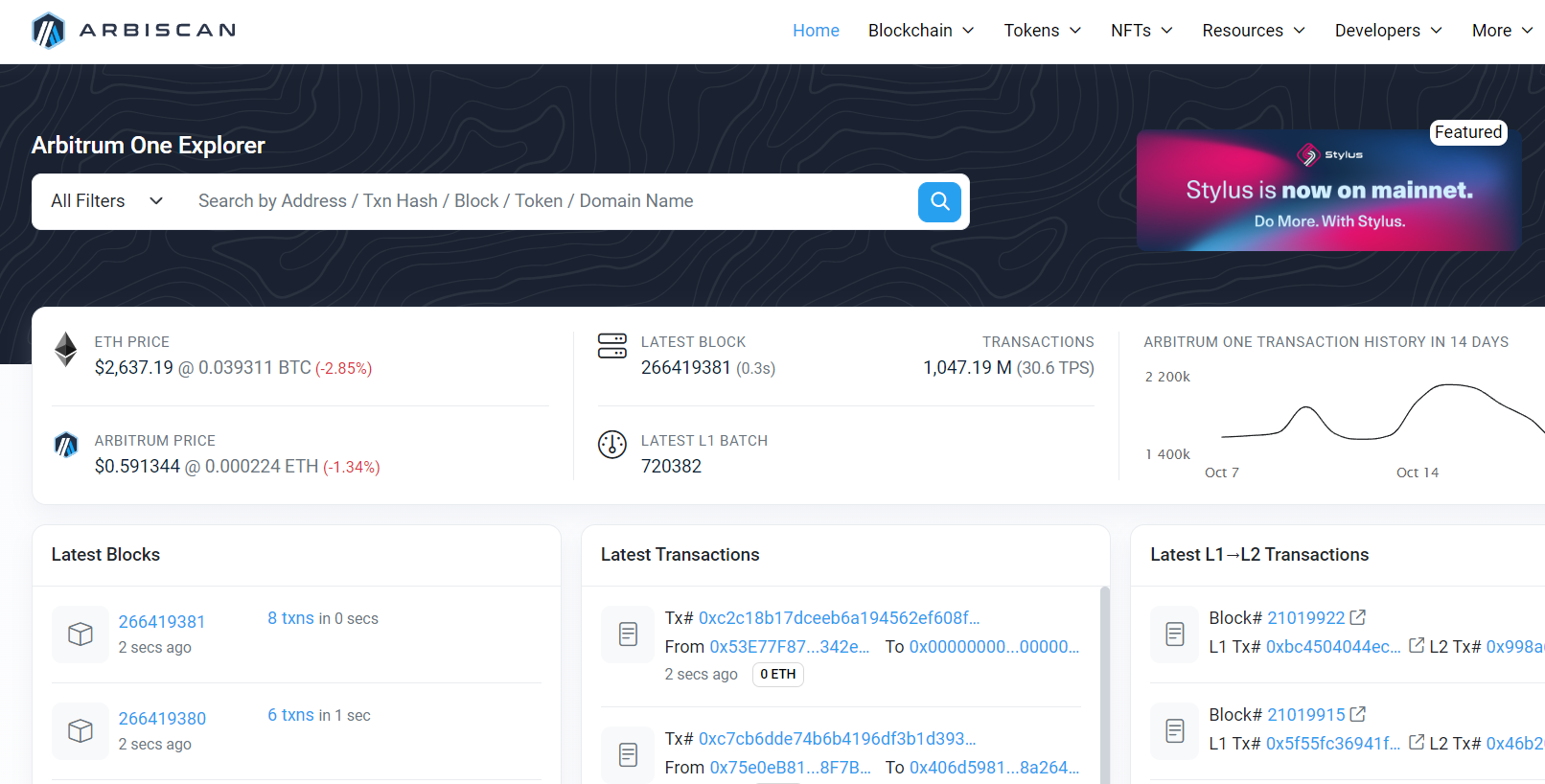
Task: Click the latest block number 266419381 stat
Action: [686, 368]
